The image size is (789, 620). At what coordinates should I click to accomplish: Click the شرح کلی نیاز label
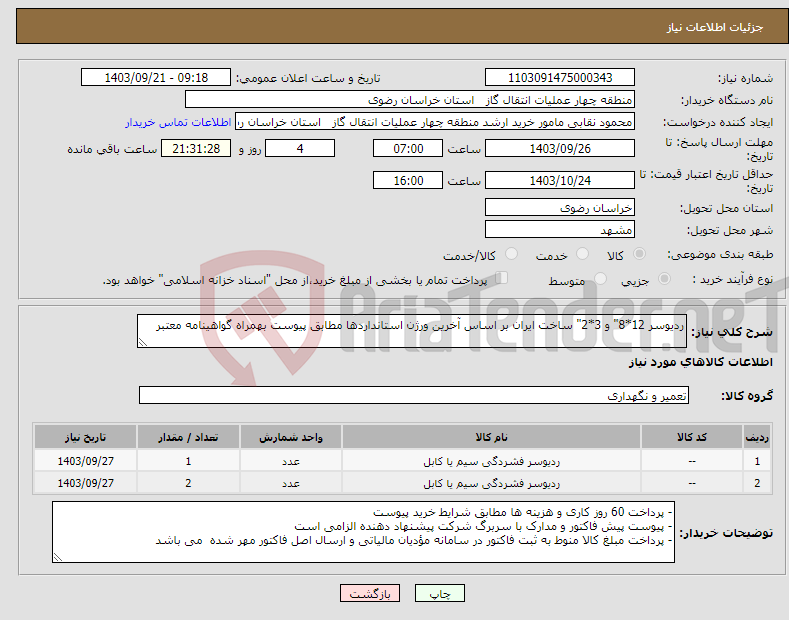(x=732, y=332)
